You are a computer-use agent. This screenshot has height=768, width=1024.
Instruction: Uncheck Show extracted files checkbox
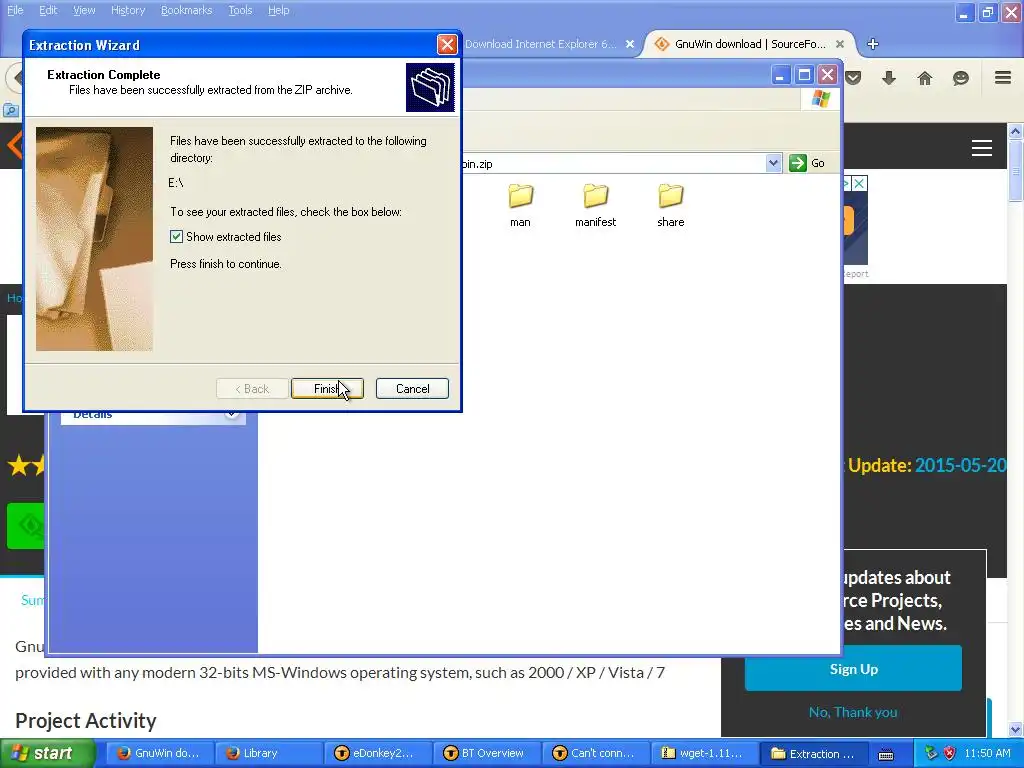pos(176,236)
